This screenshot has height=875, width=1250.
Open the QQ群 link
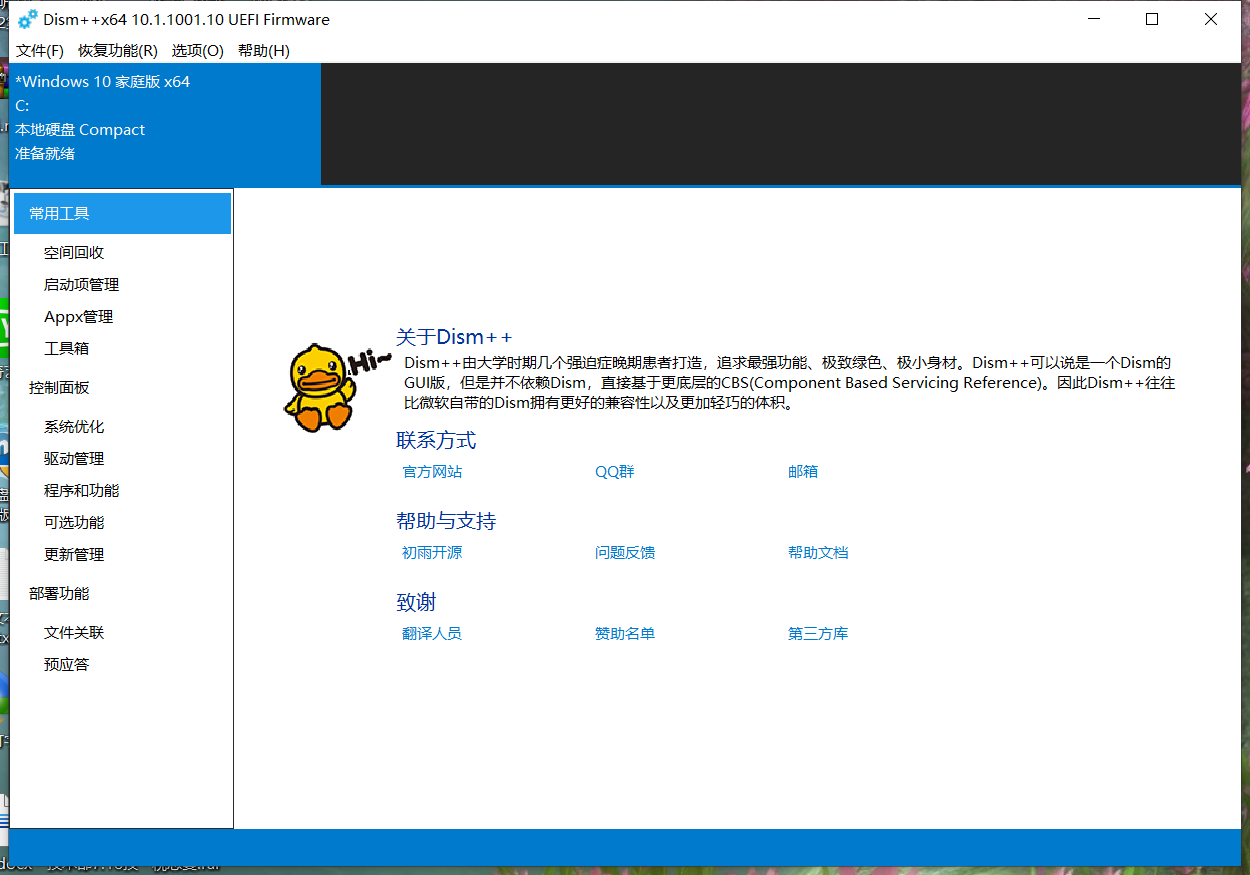615,472
